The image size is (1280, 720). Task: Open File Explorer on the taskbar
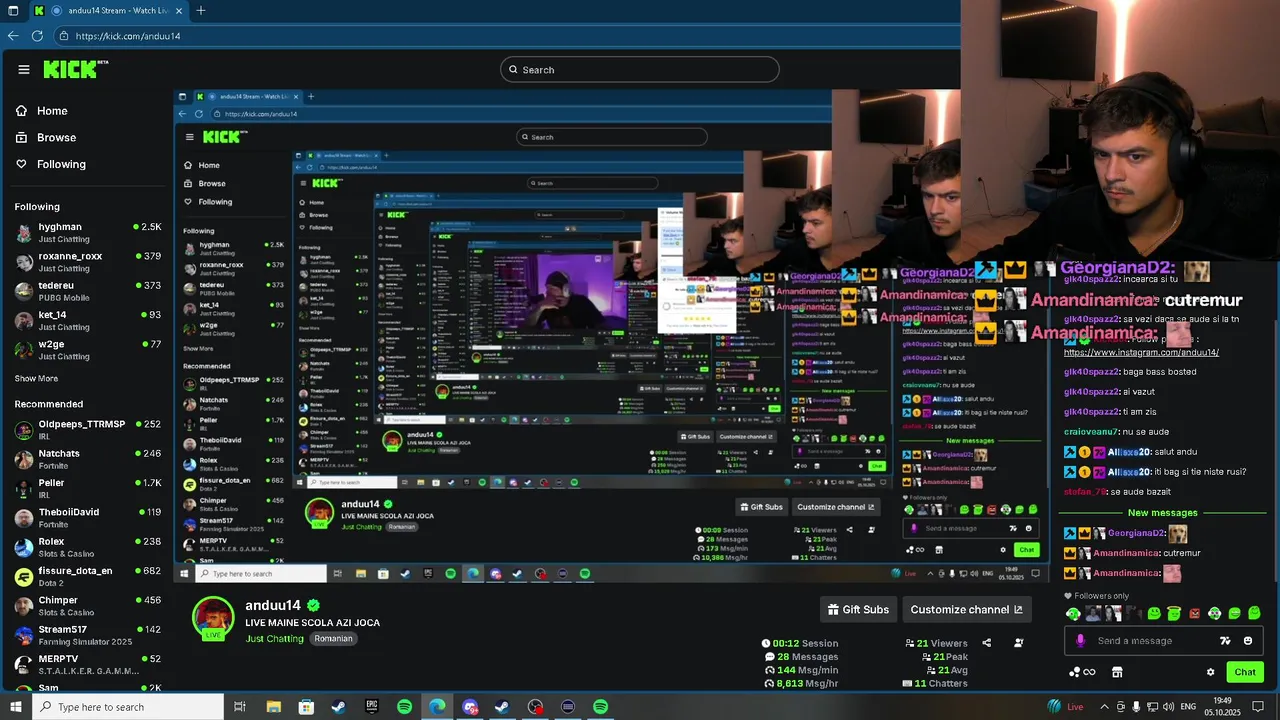[273, 707]
